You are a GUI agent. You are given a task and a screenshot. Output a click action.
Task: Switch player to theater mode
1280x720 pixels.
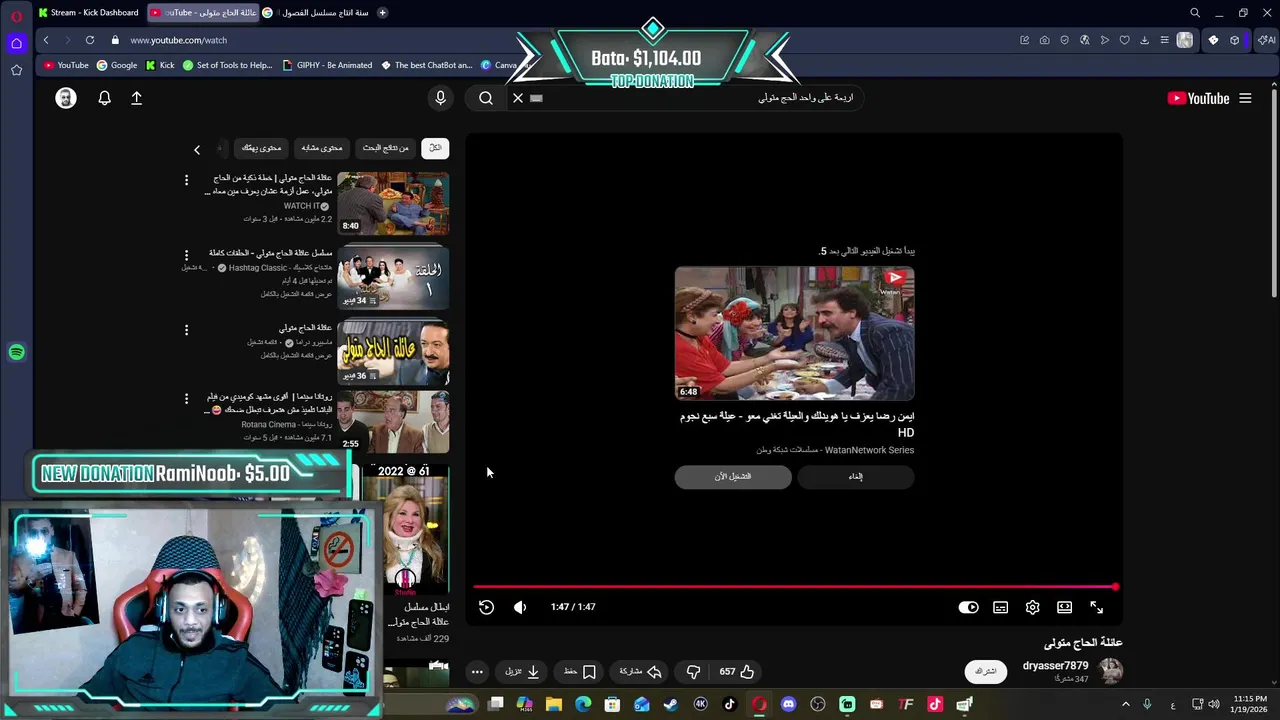click(x=1064, y=607)
